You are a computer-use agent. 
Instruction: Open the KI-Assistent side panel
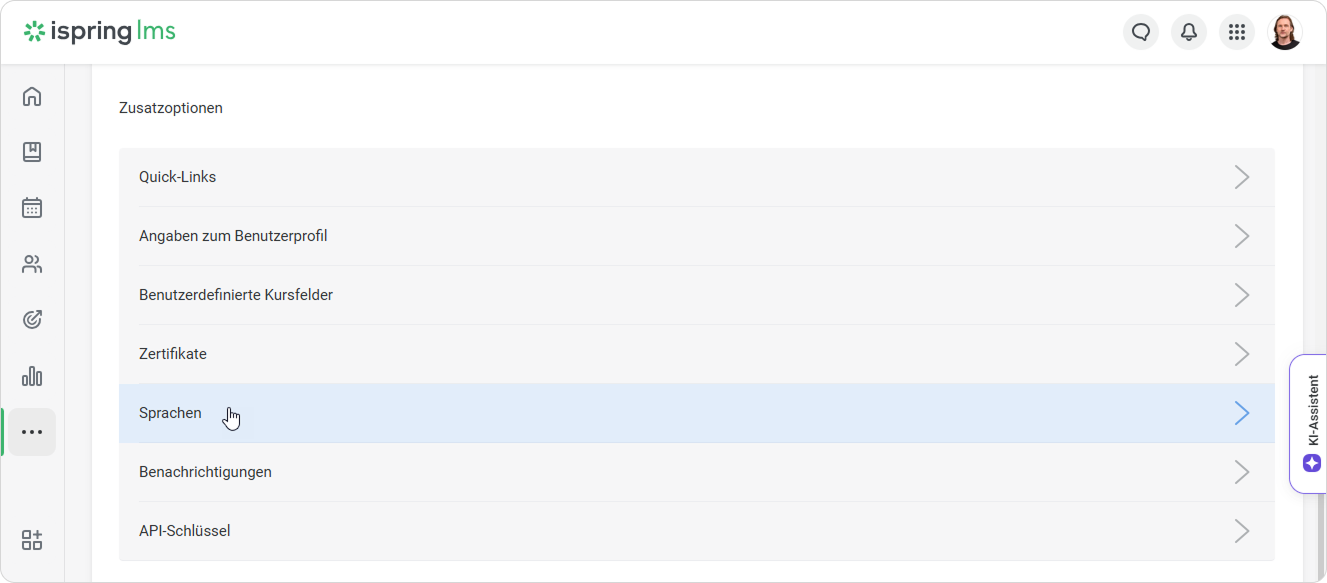pyautogui.click(x=1311, y=423)
